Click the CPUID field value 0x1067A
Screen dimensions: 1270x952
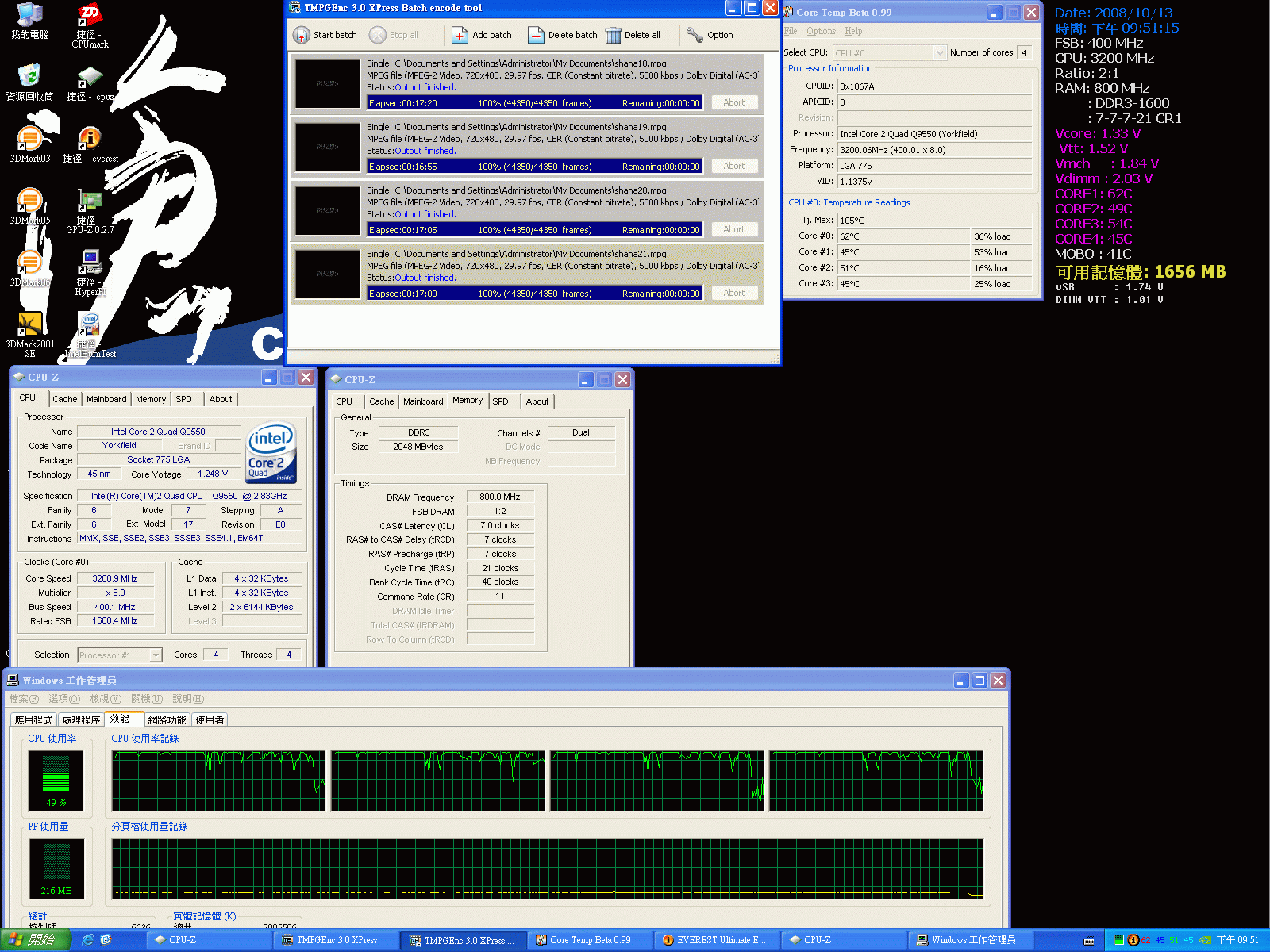(x=934, y=86)
